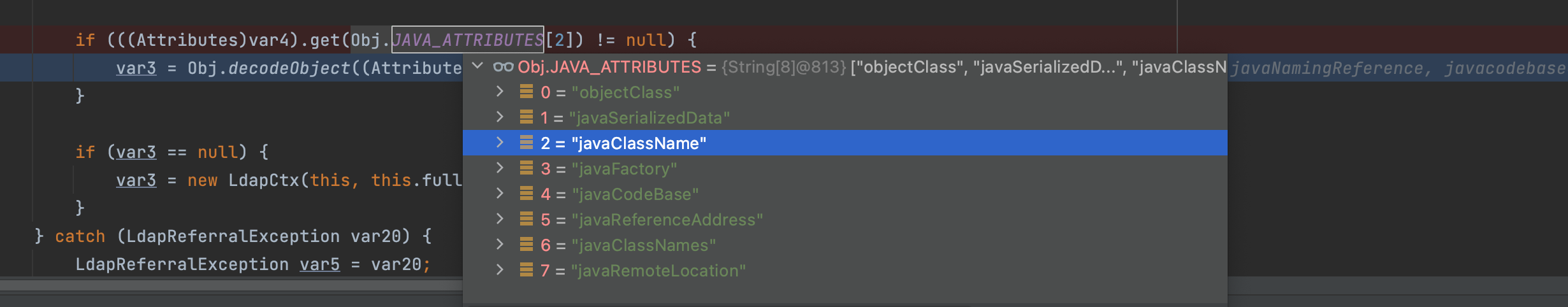
Task: Click the element icon next to "javaFactory"
Action: pyautogui.click(x=526, y=168)
